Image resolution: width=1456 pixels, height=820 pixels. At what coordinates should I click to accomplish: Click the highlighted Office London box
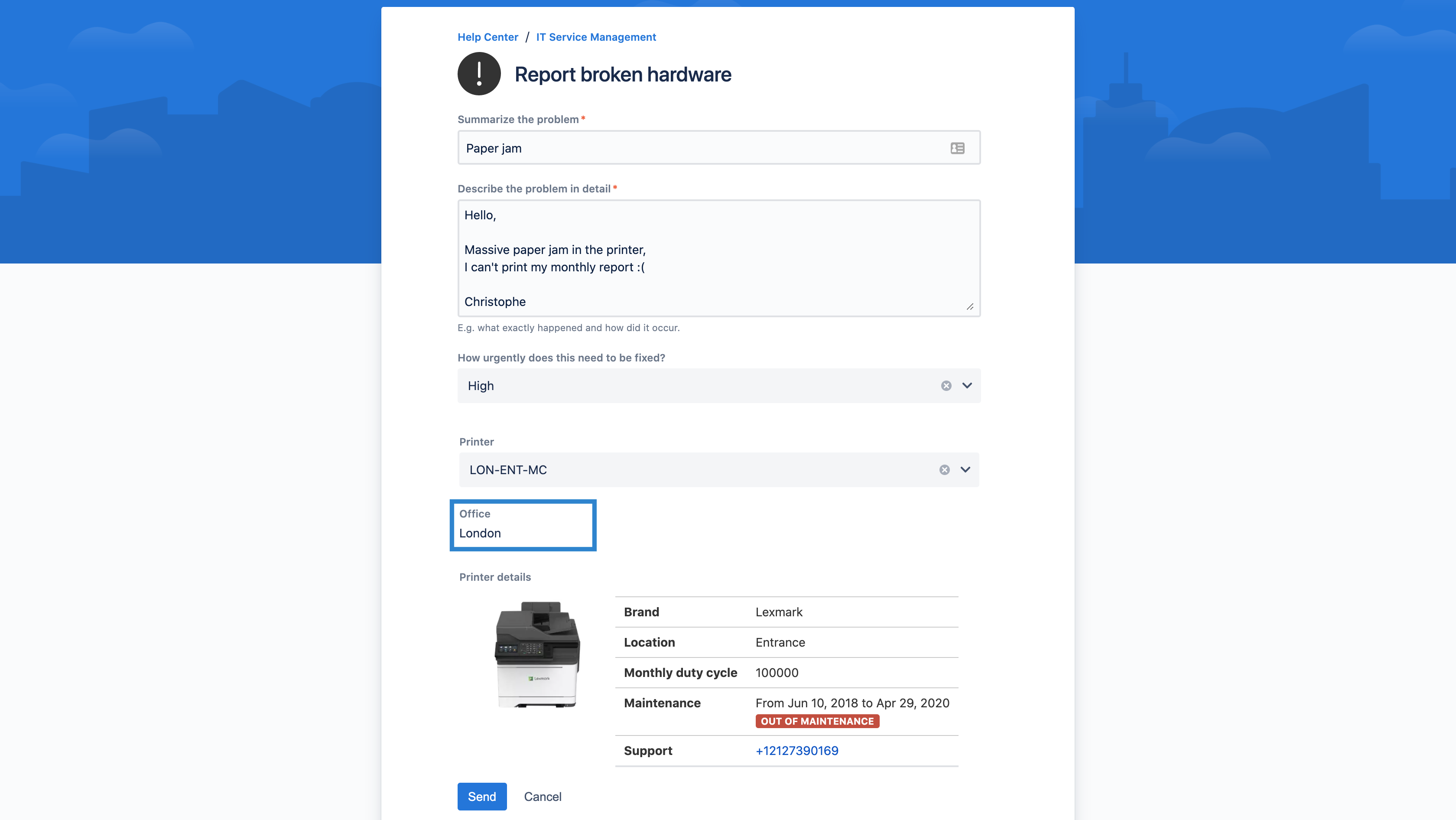tap(522, 525)
